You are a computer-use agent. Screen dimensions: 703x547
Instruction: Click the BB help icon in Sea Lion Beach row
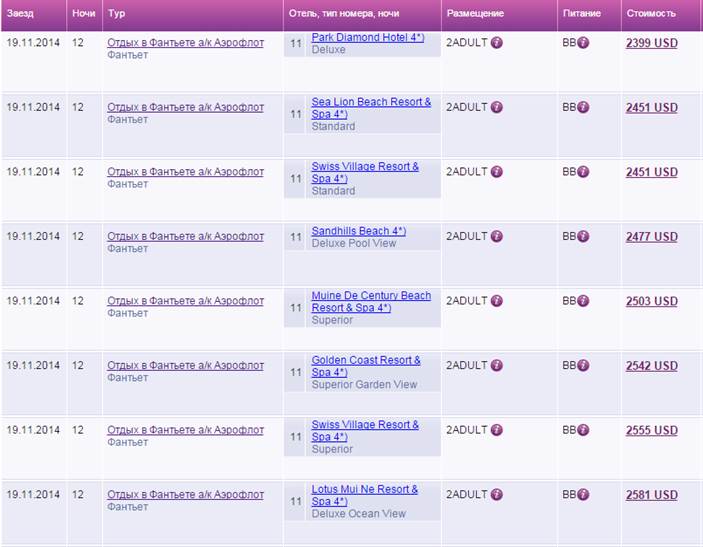coord(583,107)
